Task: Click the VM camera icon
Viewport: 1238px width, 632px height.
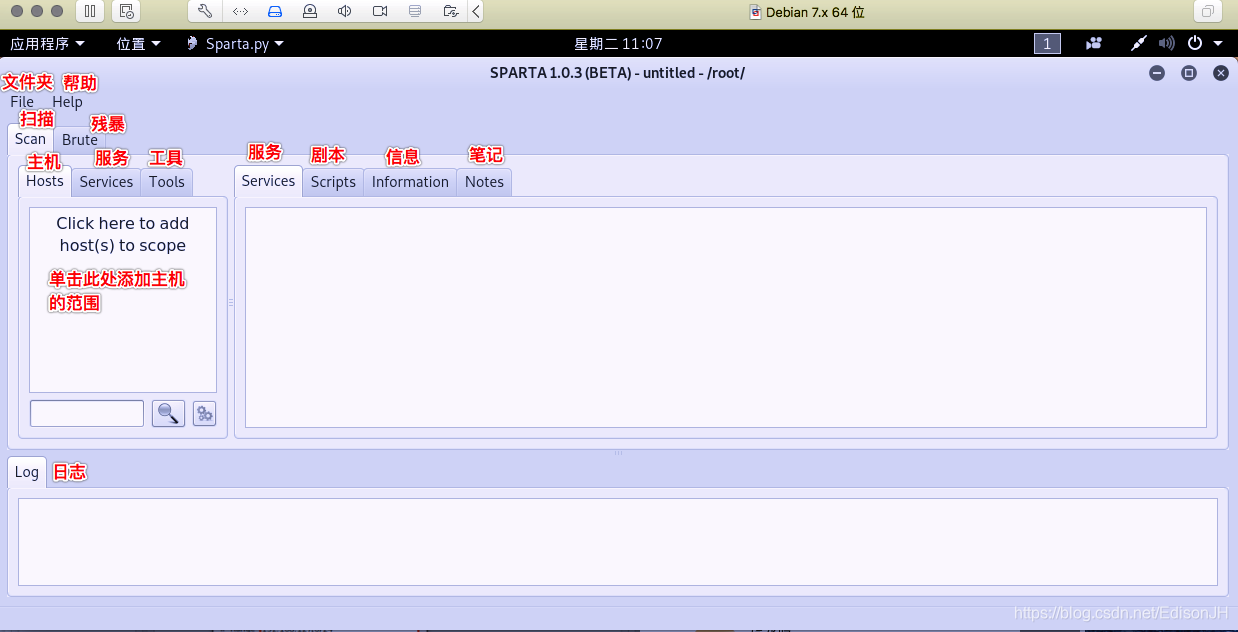Action: coord(380,12)
